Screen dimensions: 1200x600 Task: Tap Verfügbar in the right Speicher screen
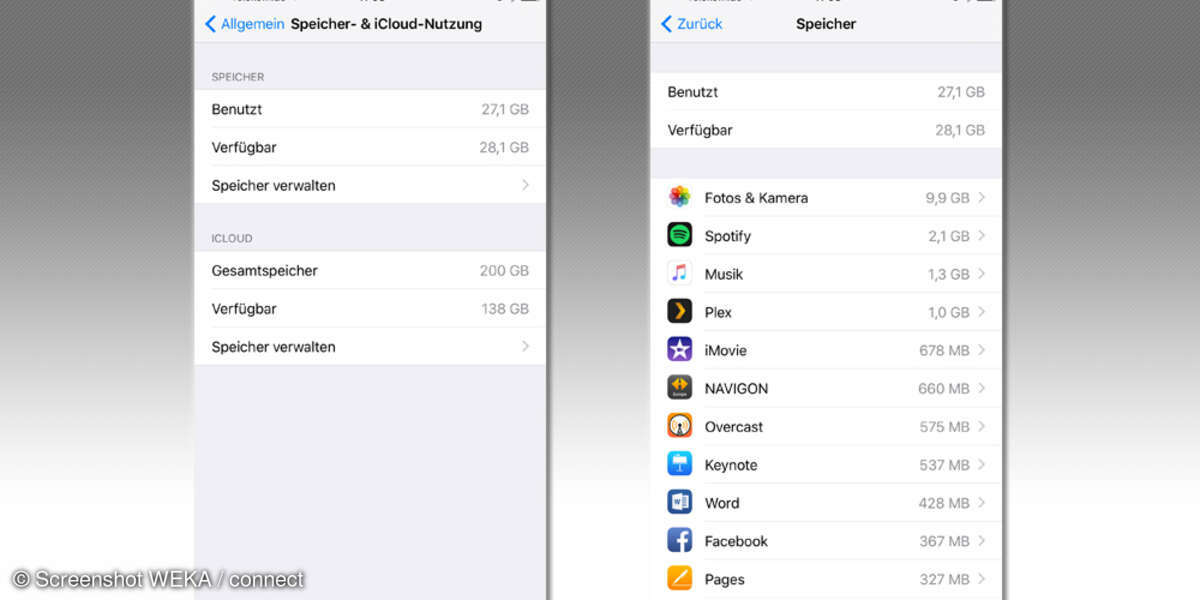(700, 130)
